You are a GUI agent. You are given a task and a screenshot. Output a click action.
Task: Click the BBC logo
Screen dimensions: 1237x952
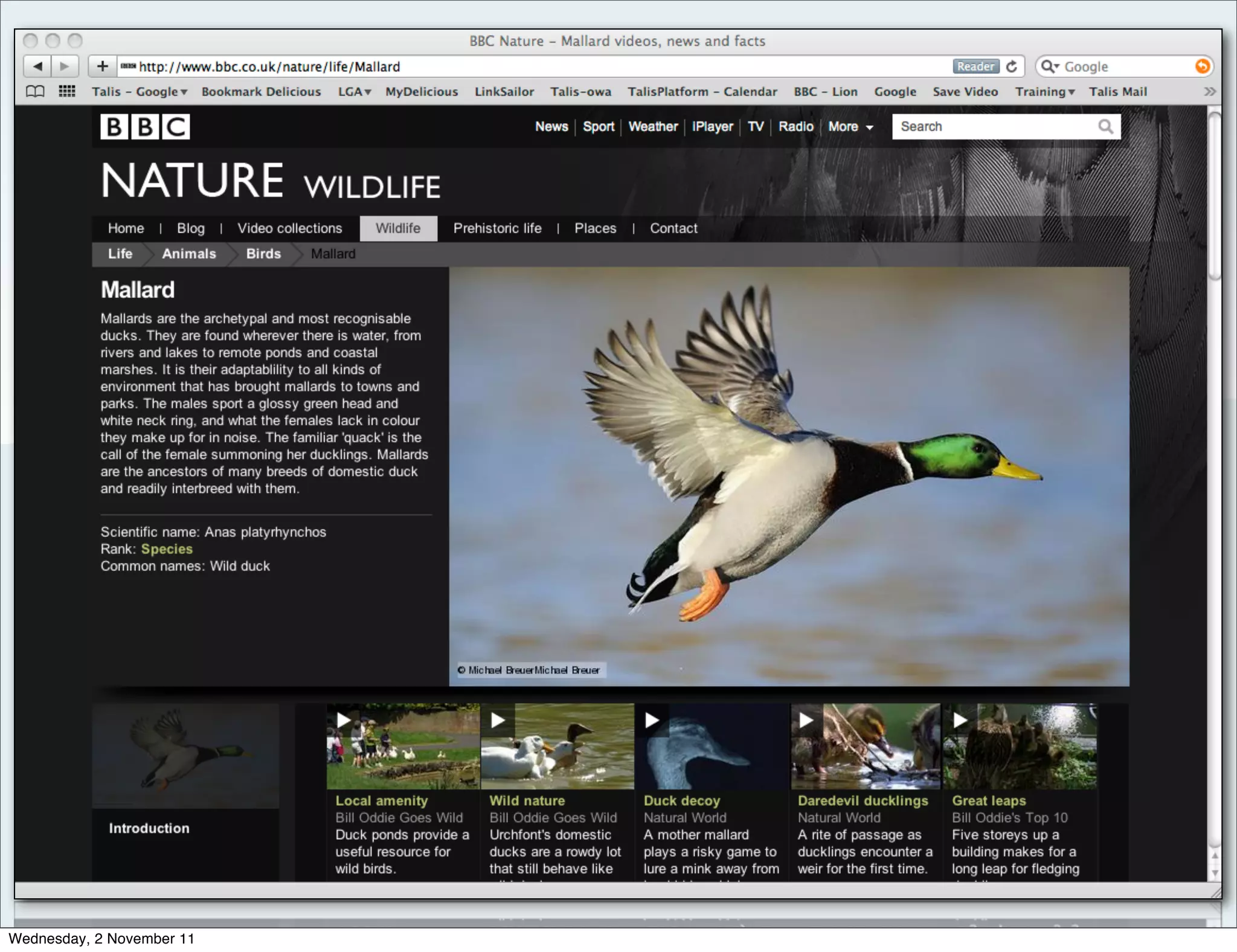145,127
